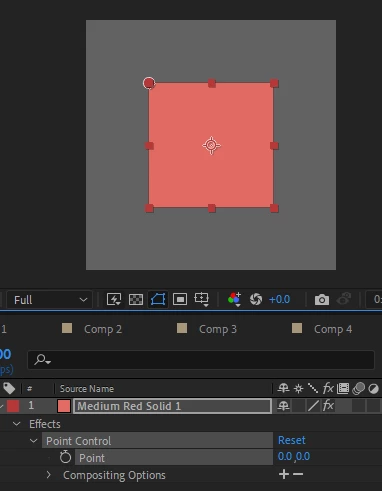Open grid and guide options icon
382x491 pixels.
pyautogui.click(x=202, y=299)
